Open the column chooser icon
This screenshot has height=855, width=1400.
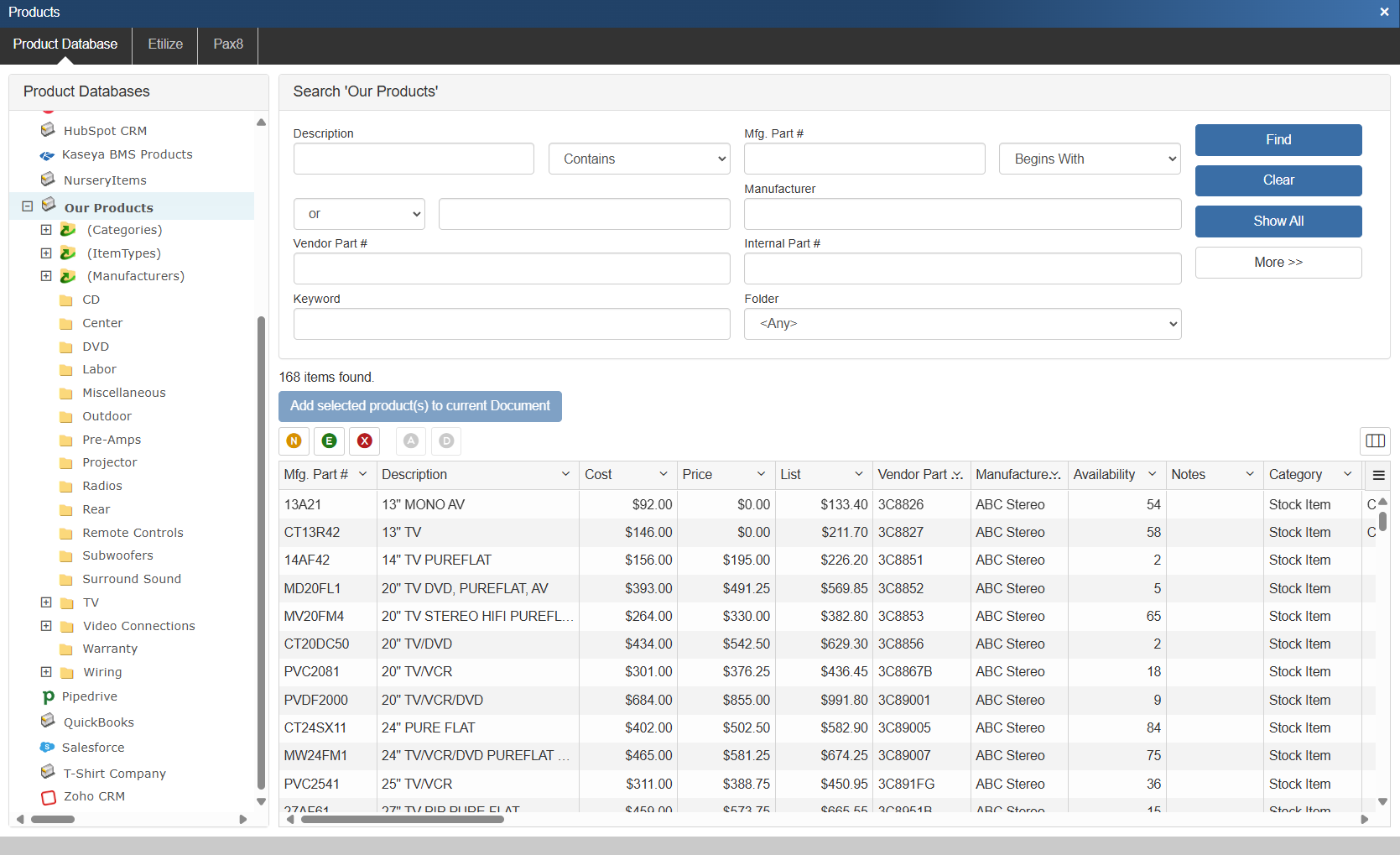click(1375, 441)
